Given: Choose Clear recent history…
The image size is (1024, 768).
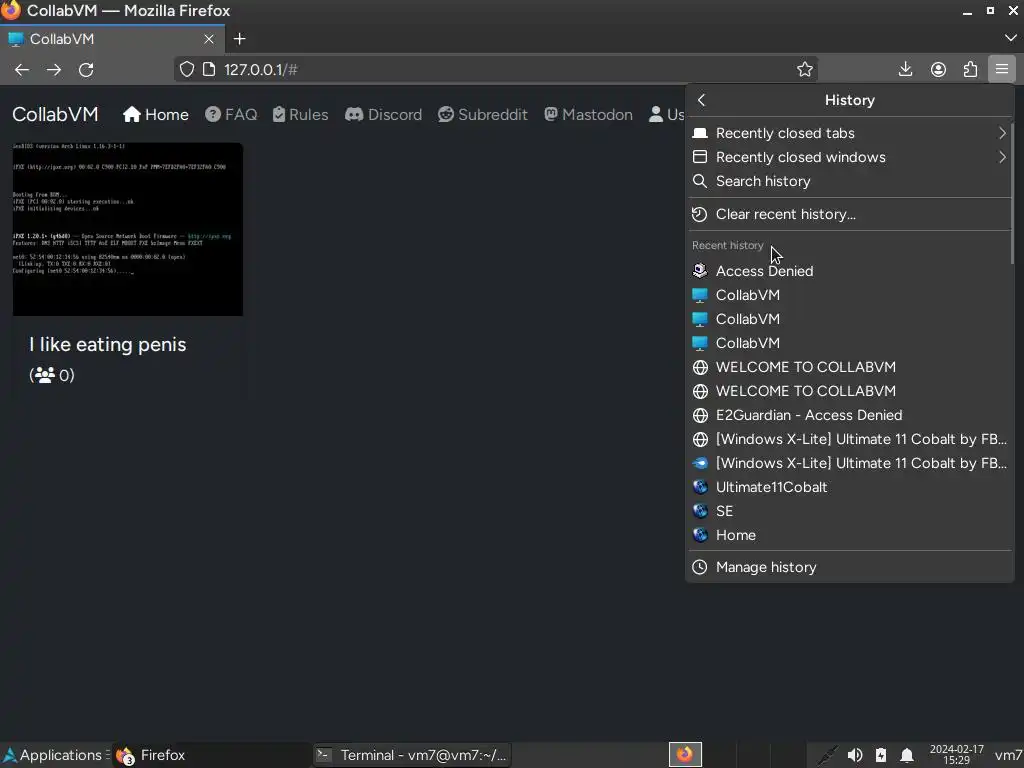Looking at the screenshot, I should click(x=850, y=214).
